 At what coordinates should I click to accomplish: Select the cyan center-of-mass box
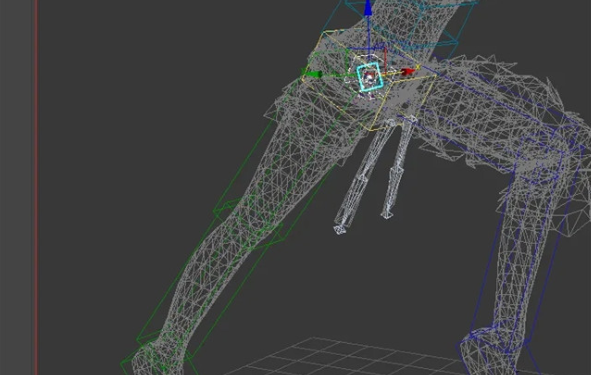(x=370, y=77)
